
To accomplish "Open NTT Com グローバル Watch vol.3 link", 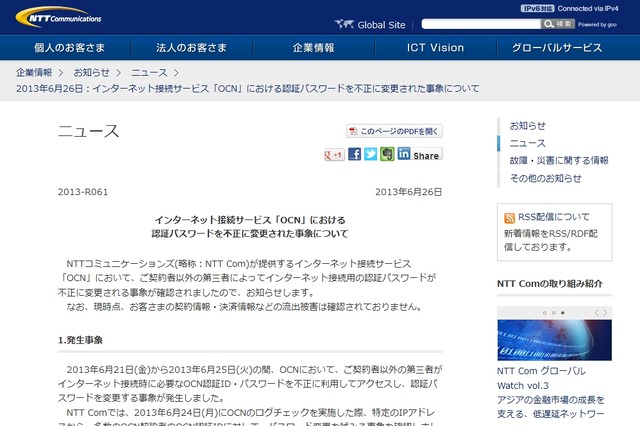I will pos(541,378).
